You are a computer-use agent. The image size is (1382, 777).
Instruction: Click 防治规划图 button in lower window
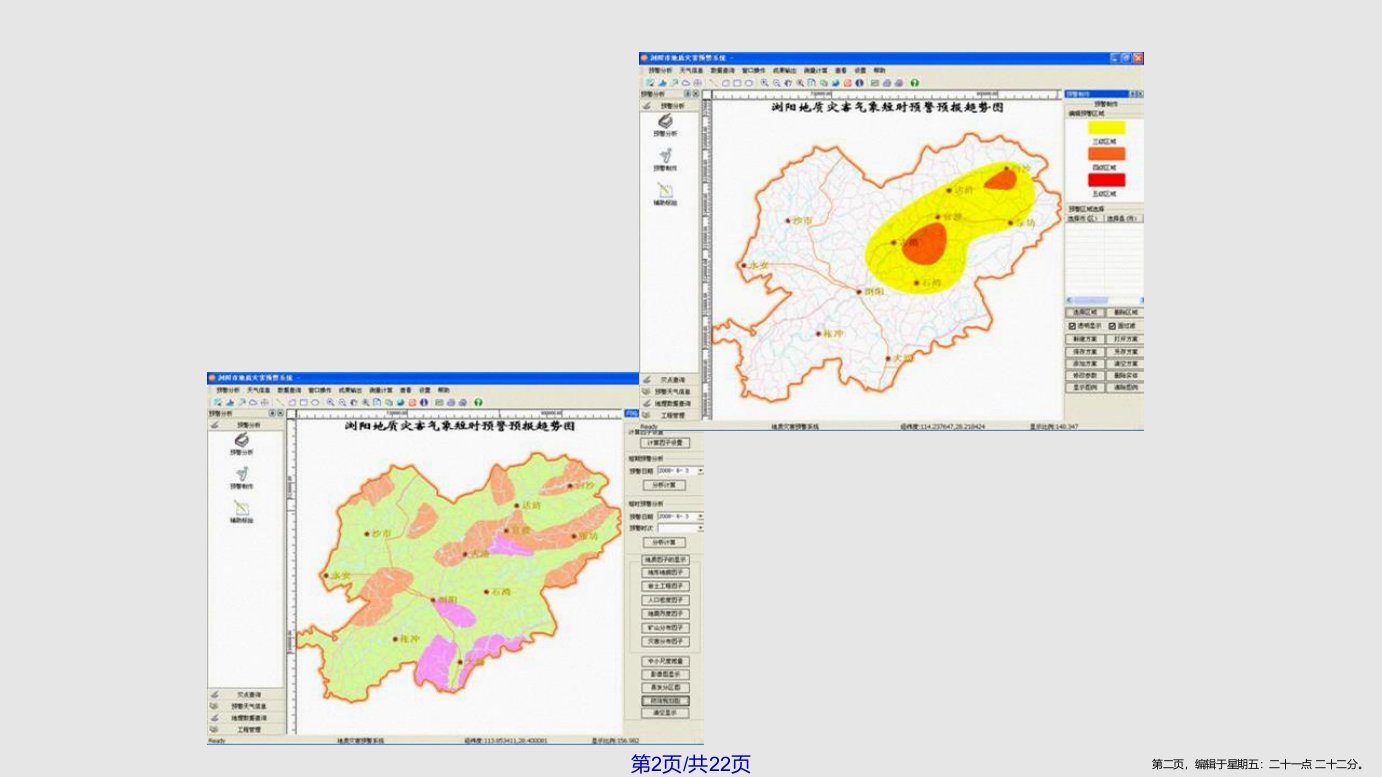coord(665,701)
